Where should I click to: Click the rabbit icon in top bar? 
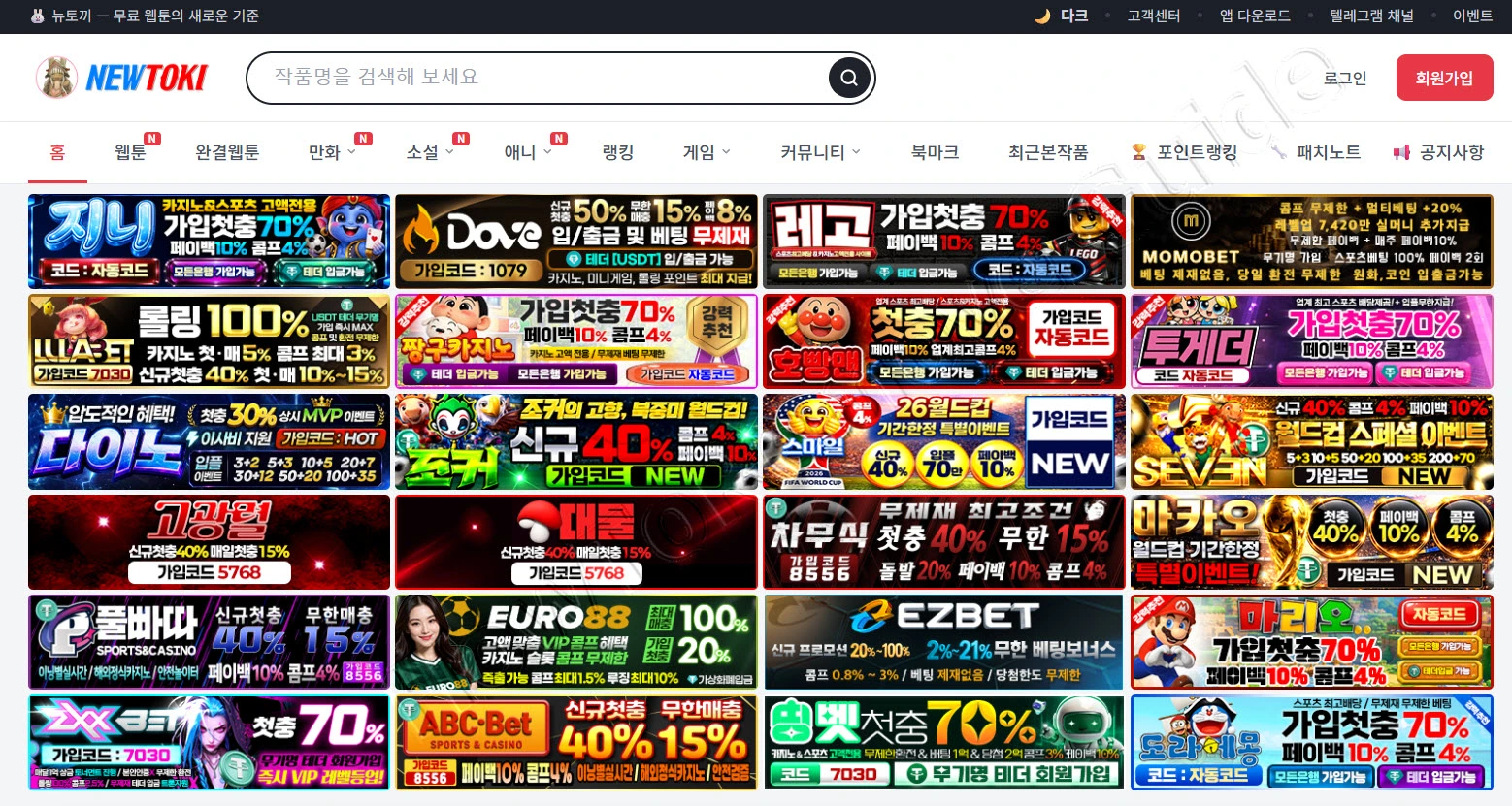[38, 16]
